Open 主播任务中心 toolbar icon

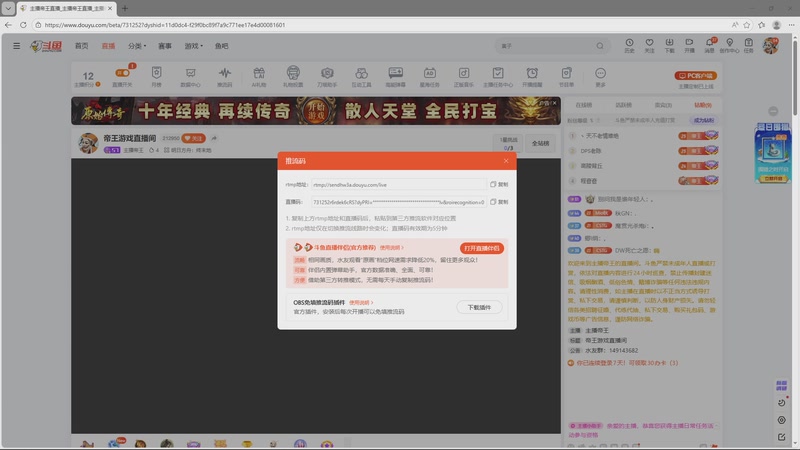pos(498,77)
